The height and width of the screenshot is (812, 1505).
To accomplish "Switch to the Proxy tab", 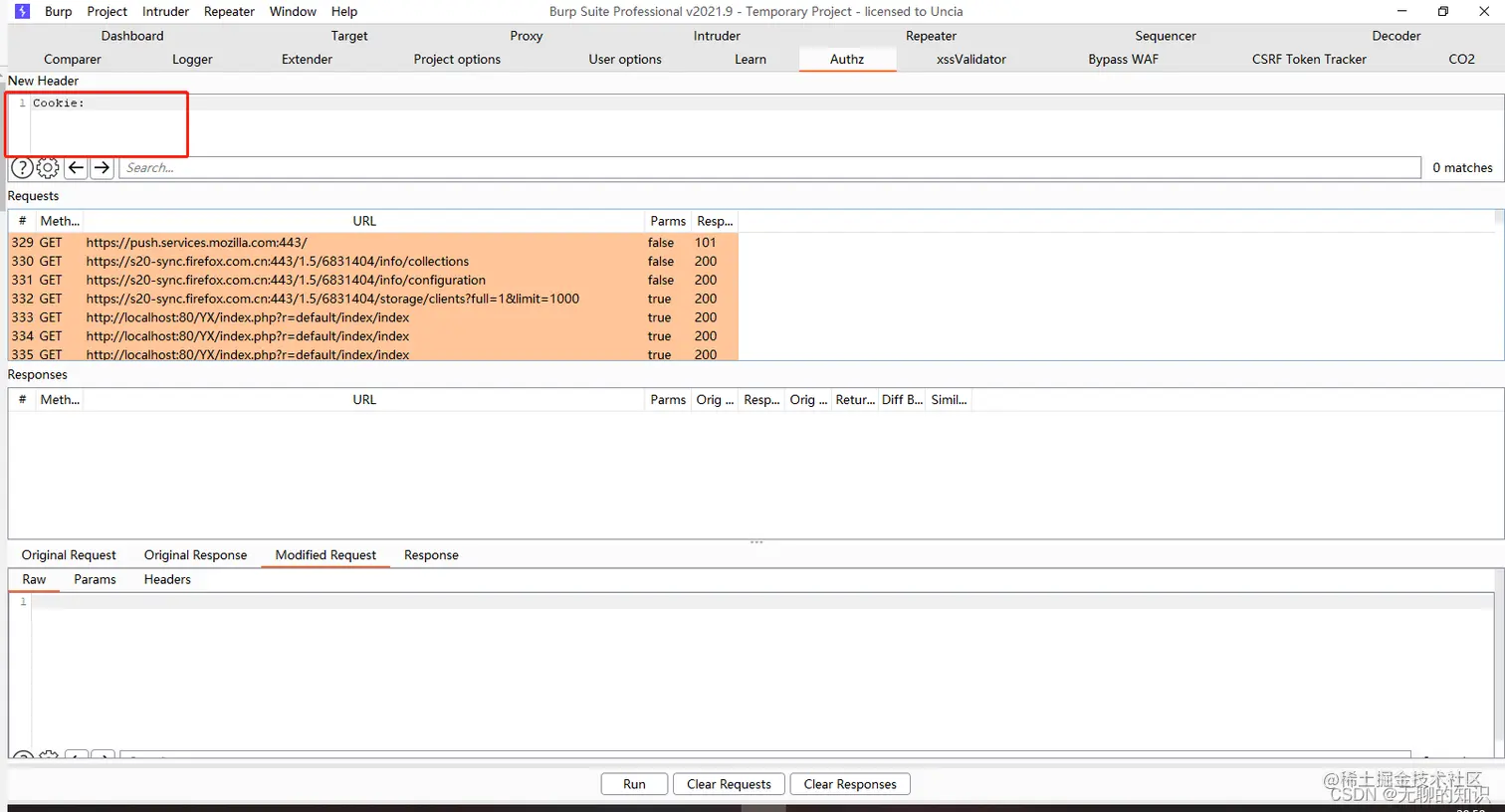I will pyautogui.click(x=527, y=35).
